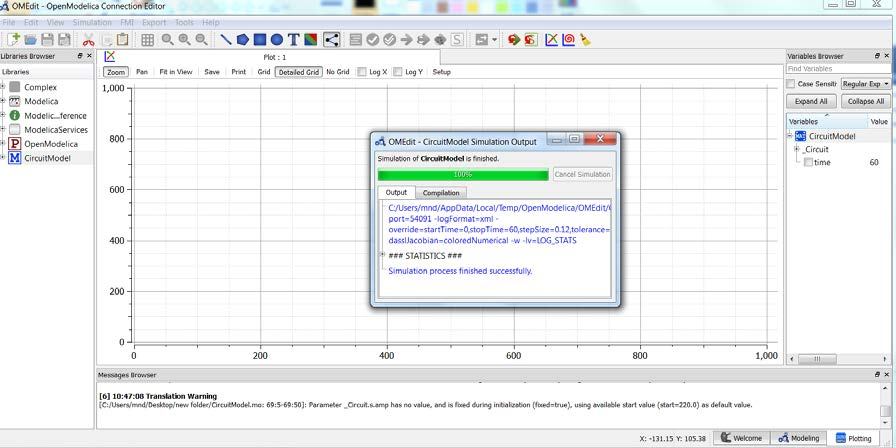896x448 pixels.
Task: Open the Regular Exp dropdown
Action: click(866, 84)
